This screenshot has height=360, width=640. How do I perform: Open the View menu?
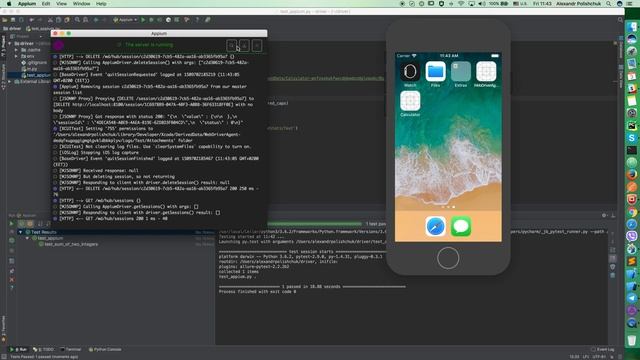[61, 4]
